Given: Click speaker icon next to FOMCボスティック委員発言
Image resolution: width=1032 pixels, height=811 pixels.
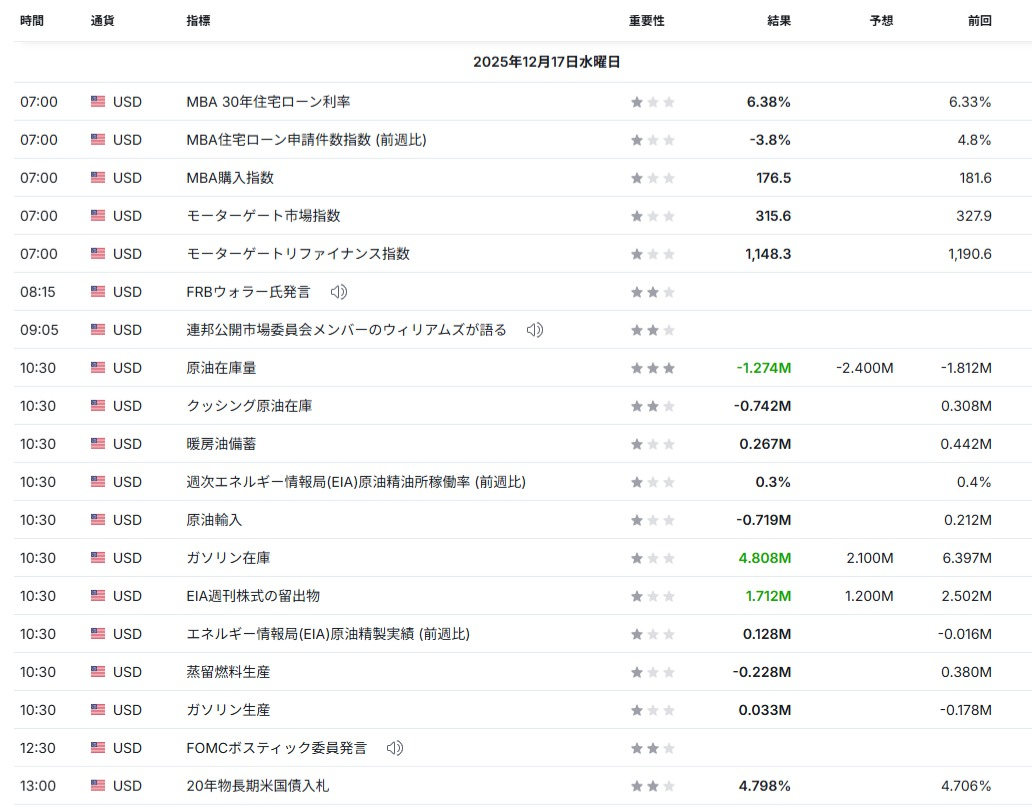Looking at the screenshot, I should coord(395,748).
